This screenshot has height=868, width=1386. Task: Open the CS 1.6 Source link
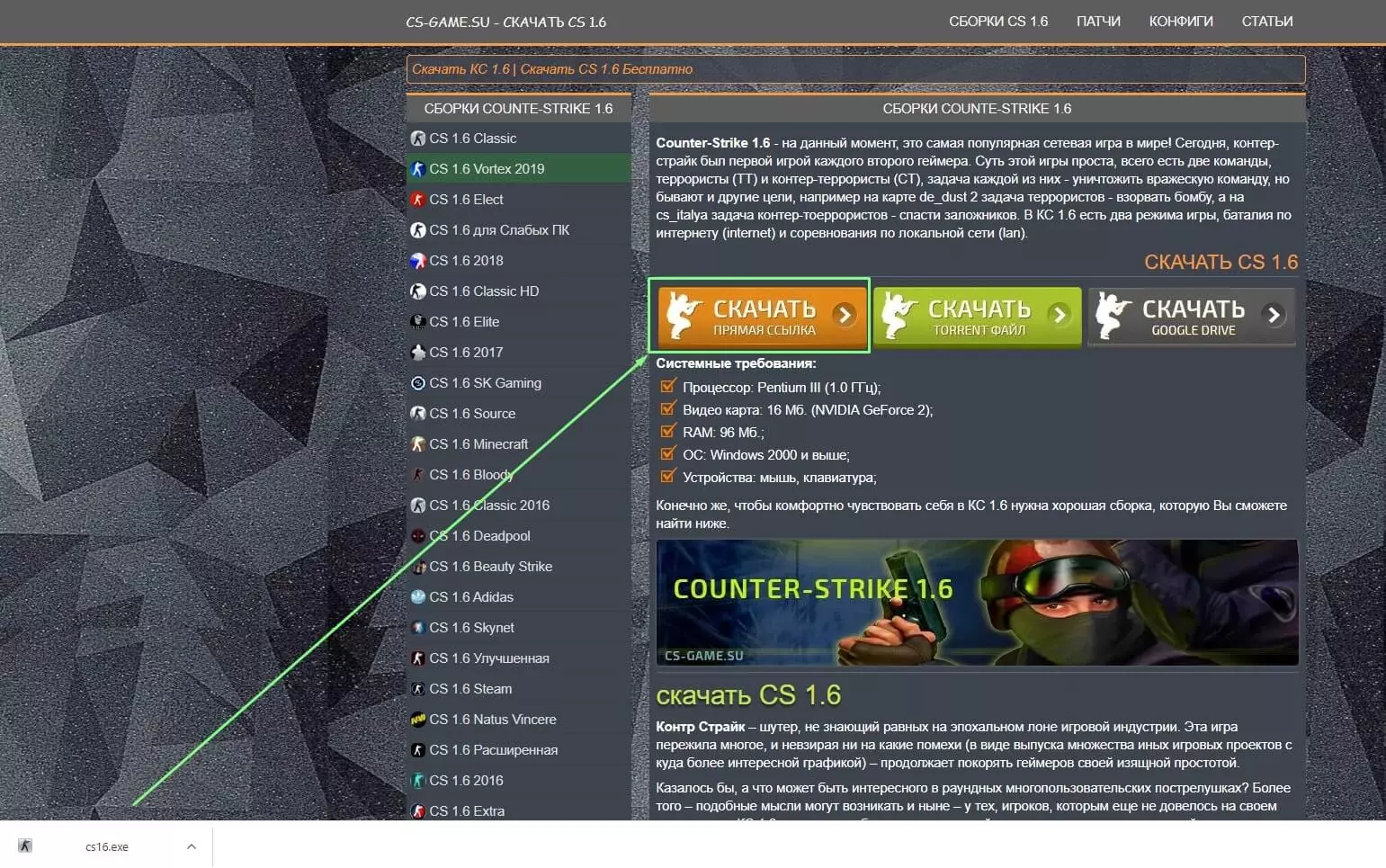click(472, 414)
